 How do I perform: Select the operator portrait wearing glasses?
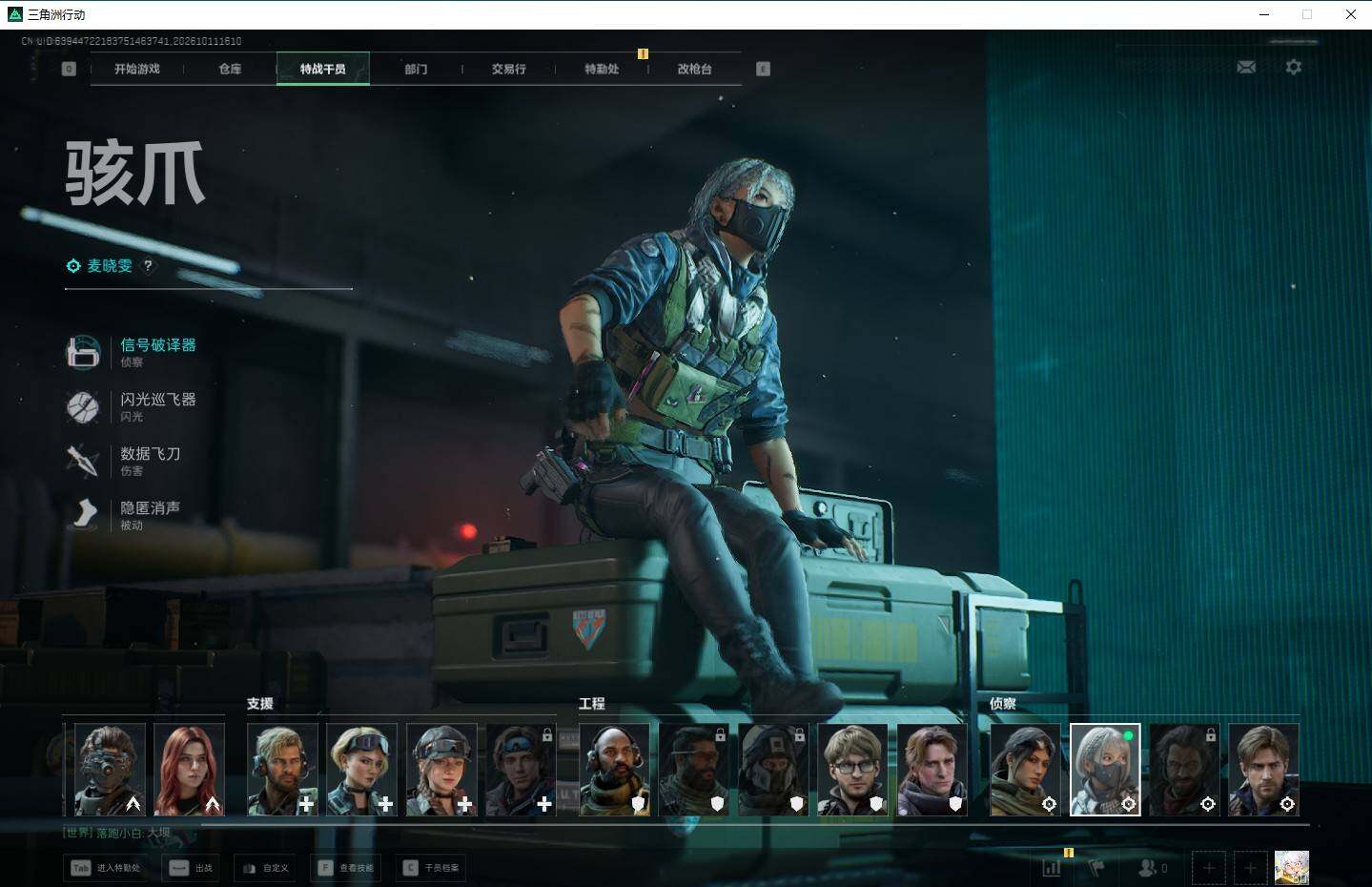coord(852,770)
